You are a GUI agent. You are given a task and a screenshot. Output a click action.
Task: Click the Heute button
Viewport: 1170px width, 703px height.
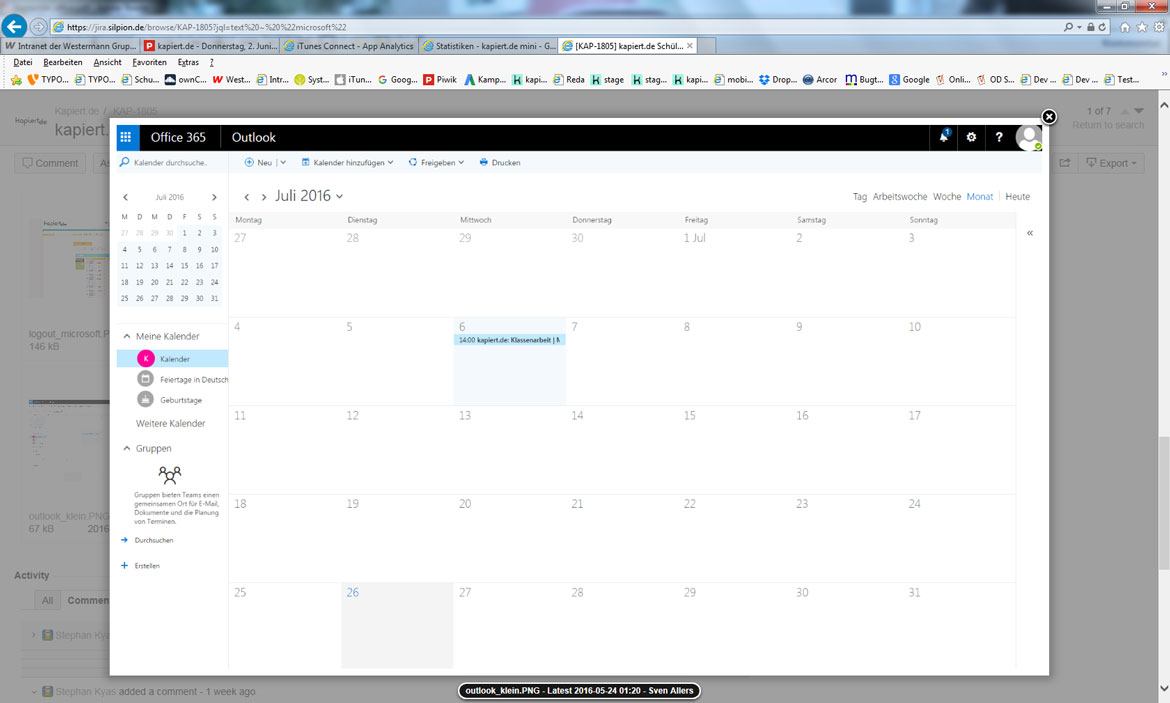[x=1017, y=197]
